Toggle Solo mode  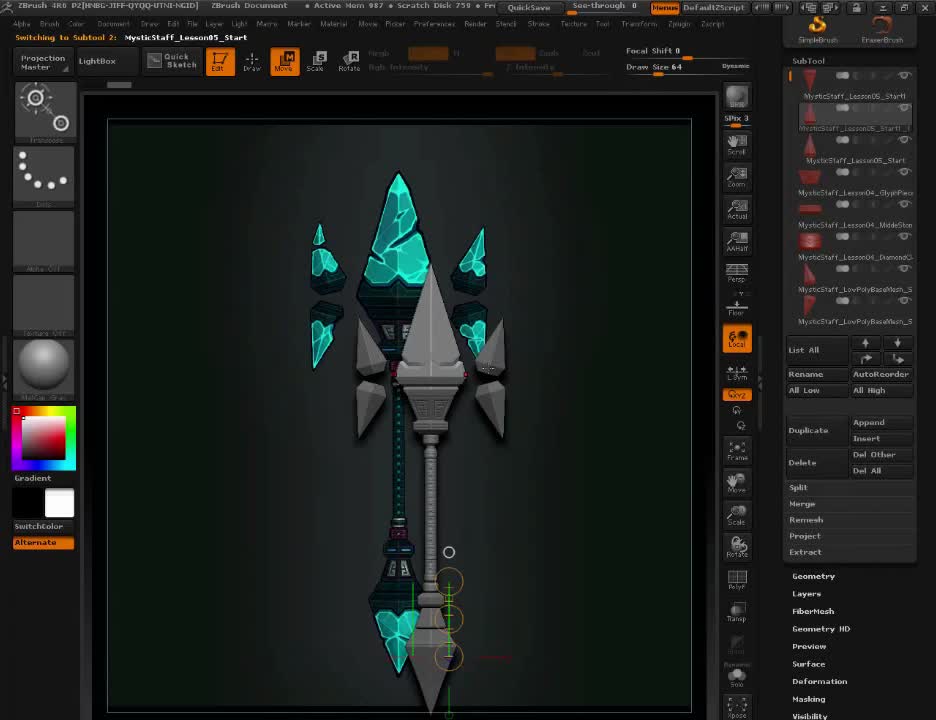tap(737, 678)
